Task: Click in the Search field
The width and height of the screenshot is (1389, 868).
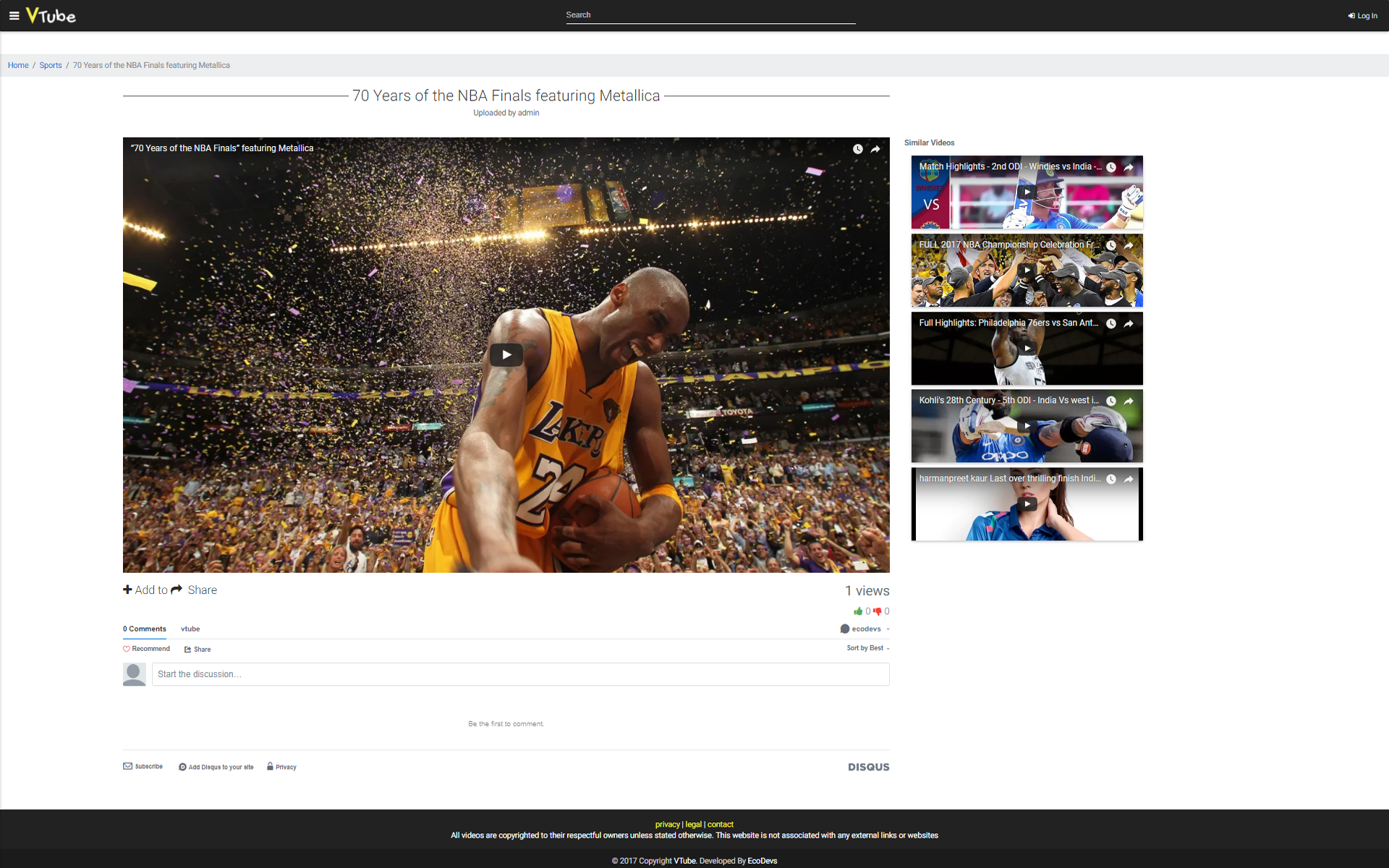Action: click(x=710, y=15)
